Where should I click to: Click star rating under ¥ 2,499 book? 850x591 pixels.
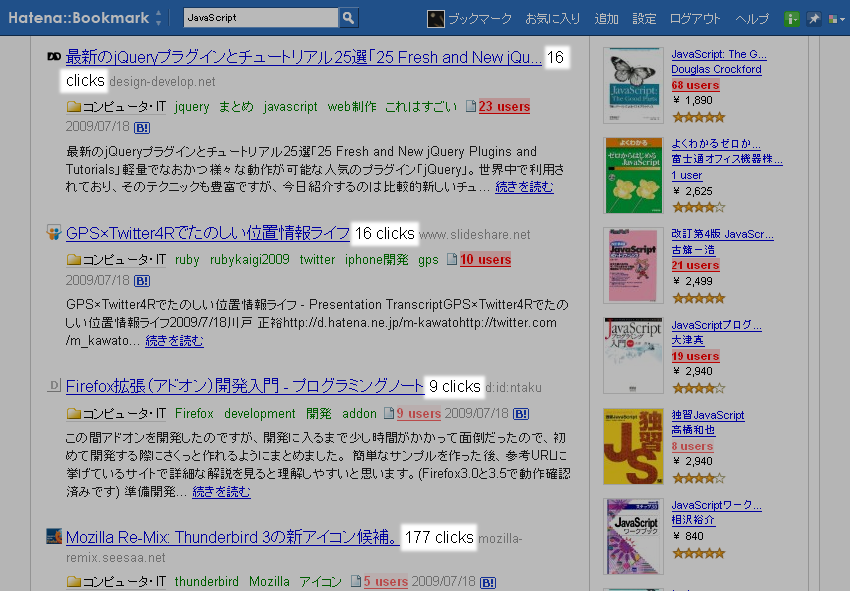(x=698, y=298)
